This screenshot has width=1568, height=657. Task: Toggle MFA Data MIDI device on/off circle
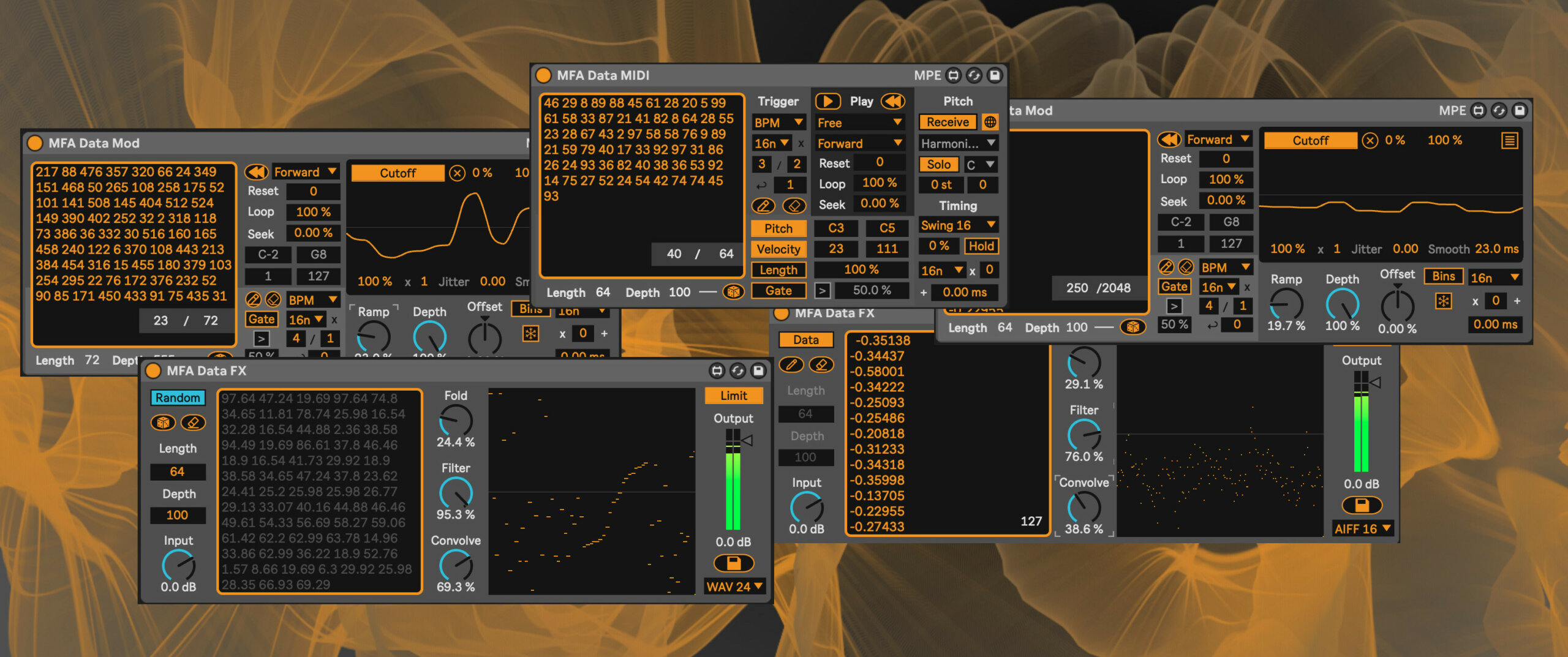[543, 75]
